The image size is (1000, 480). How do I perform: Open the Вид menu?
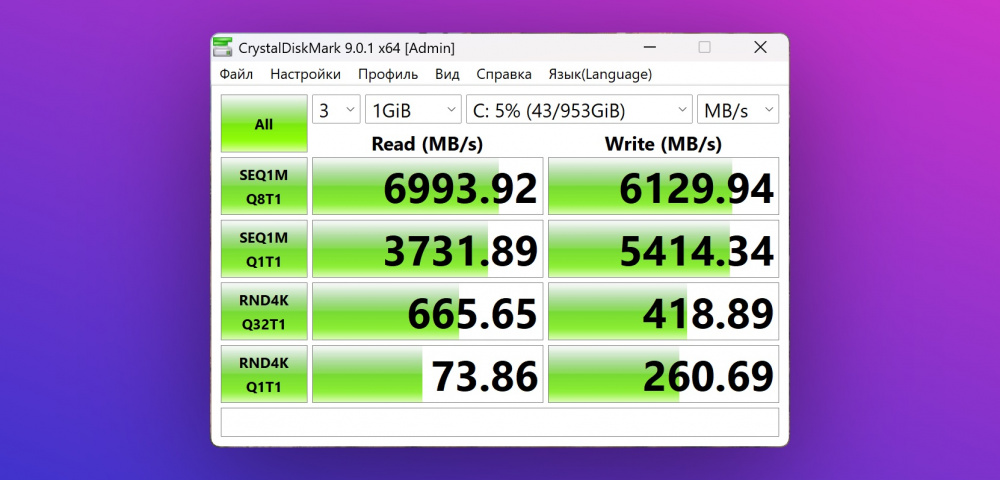pos(447,75)
